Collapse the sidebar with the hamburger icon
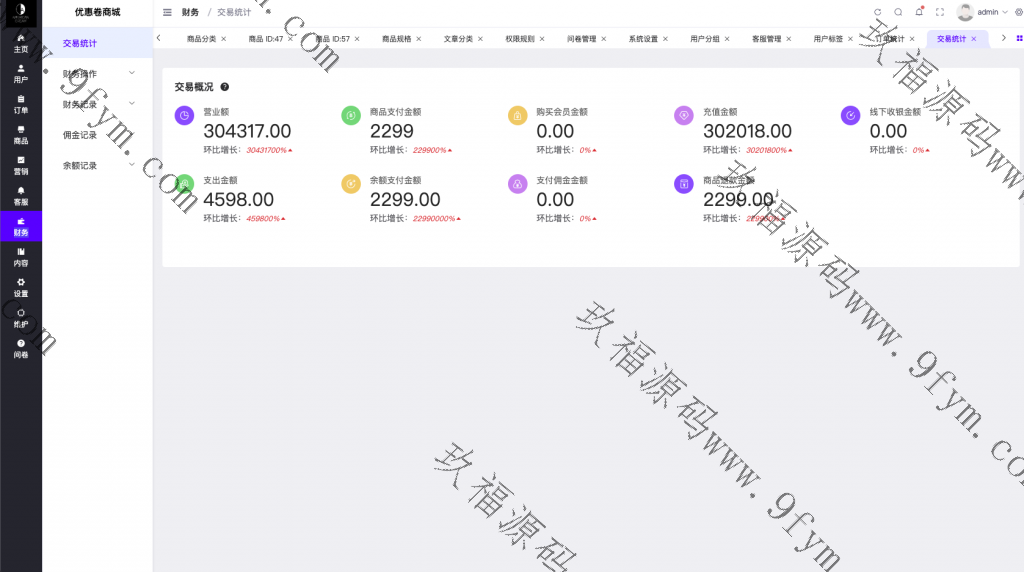 tap(167, 12)
